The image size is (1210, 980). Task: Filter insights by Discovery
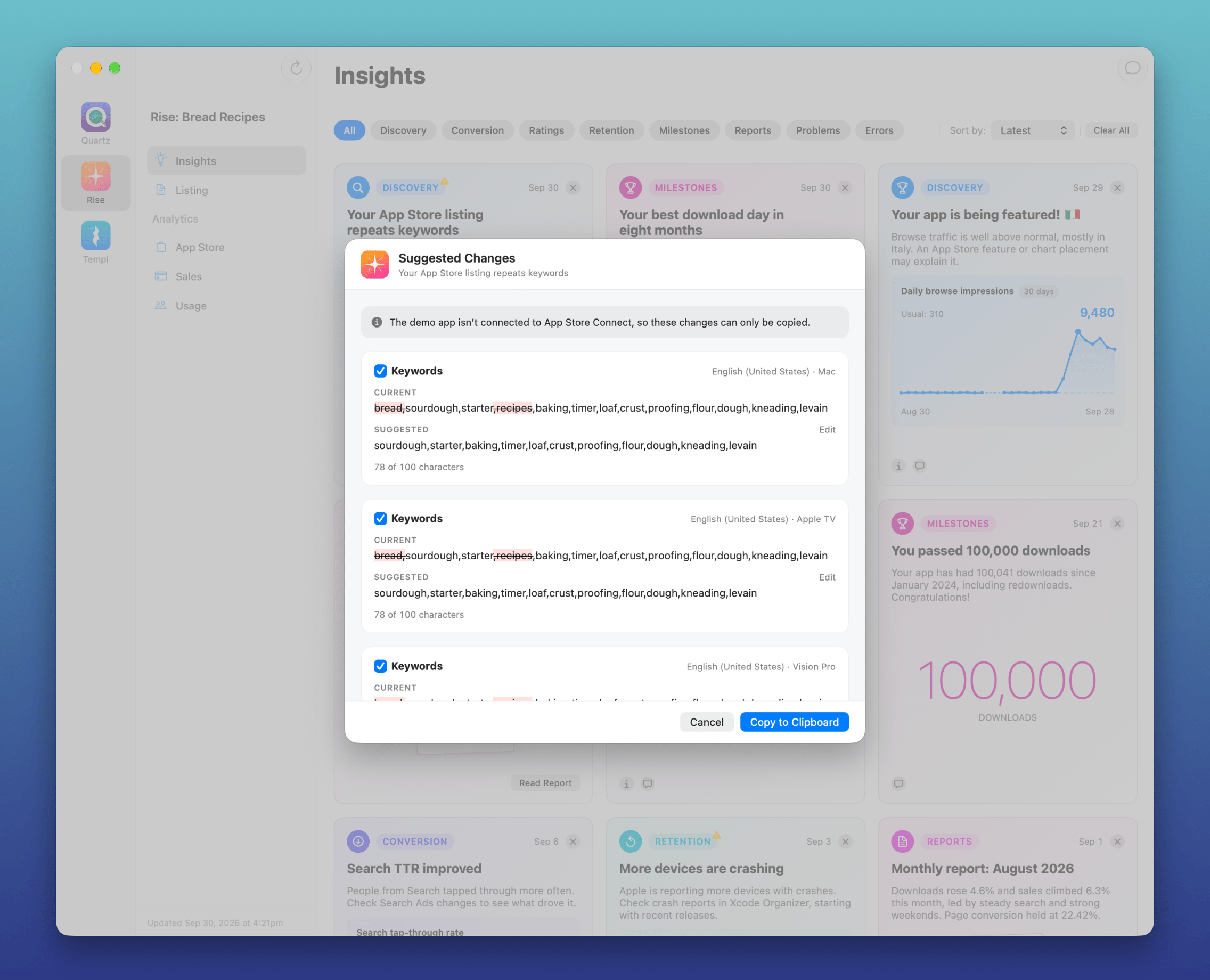coord(403,130)
